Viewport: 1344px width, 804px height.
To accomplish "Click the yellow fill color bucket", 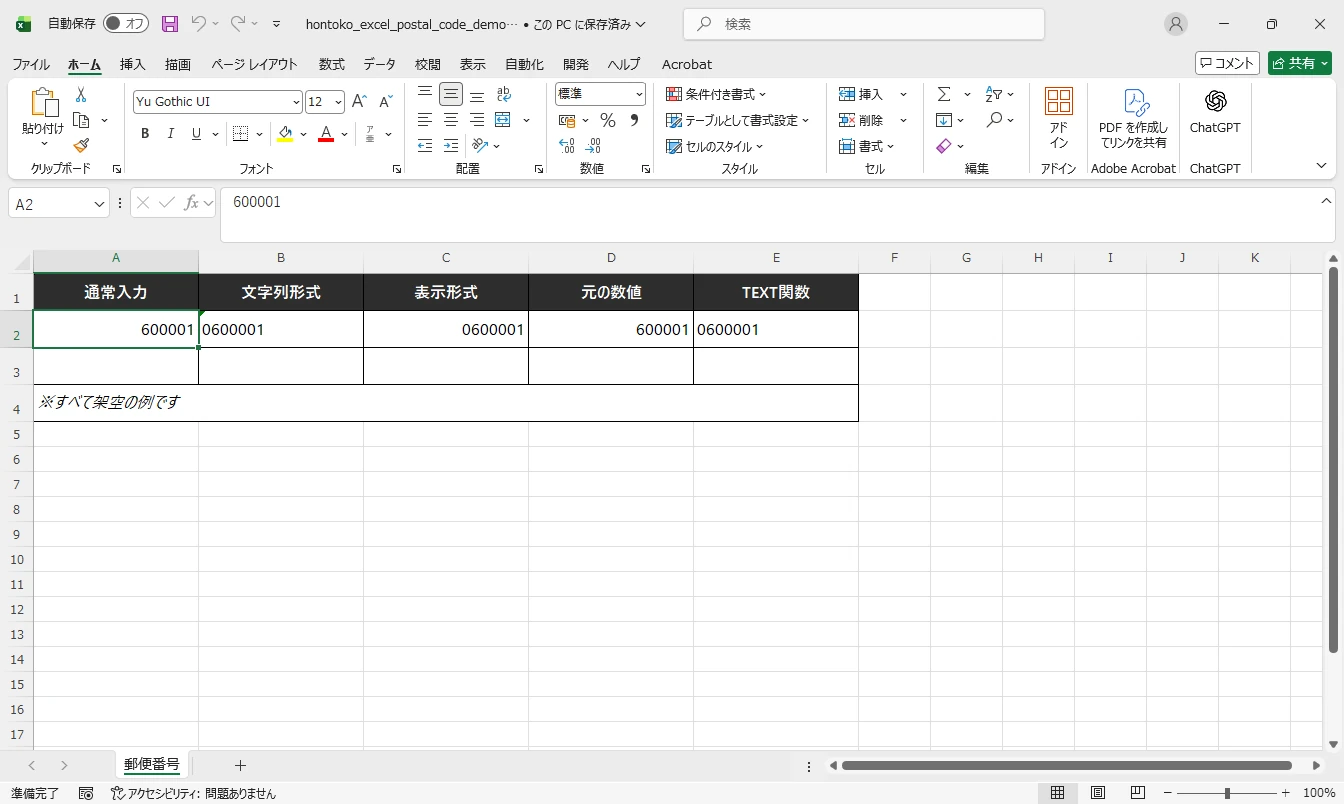I will point(285,134).
